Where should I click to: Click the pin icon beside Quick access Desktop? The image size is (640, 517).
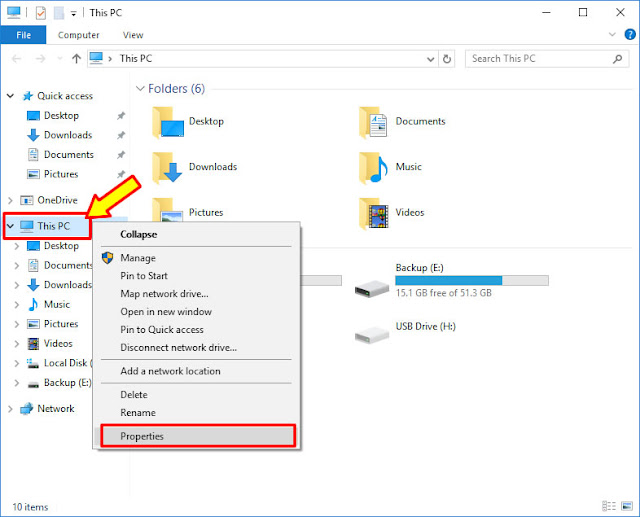pos(121,116)
